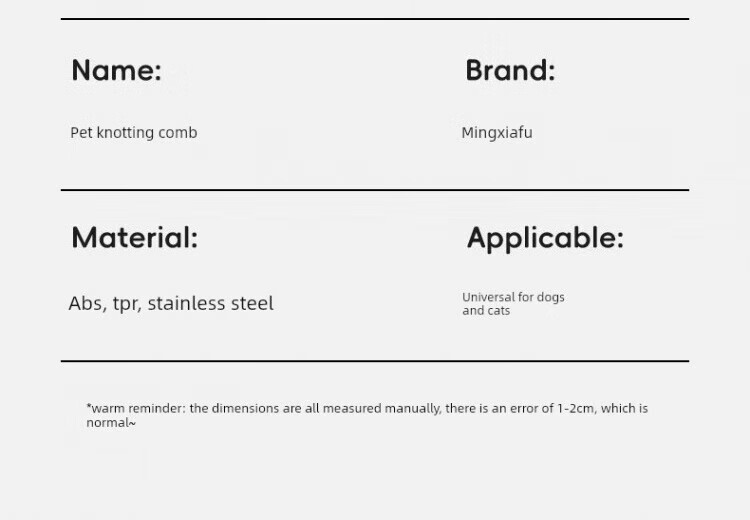
Task: Click the "Applicable:" heading
Action: click(x=545, y=238)
